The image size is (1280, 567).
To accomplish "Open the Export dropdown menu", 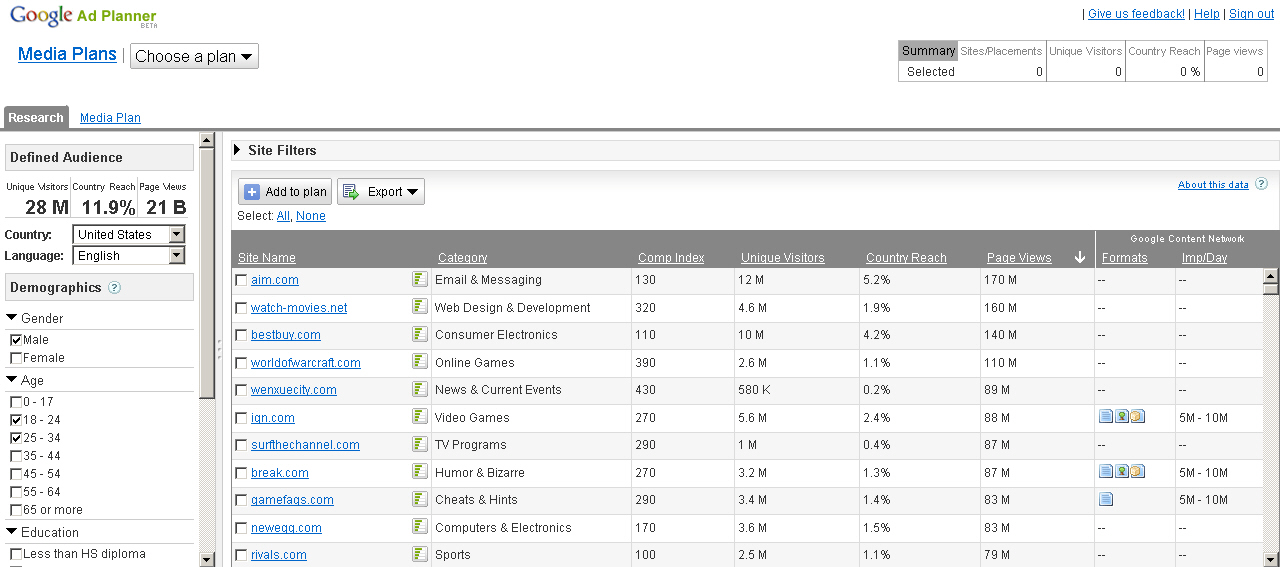I will pyautogui.click(x=381, y=192).
